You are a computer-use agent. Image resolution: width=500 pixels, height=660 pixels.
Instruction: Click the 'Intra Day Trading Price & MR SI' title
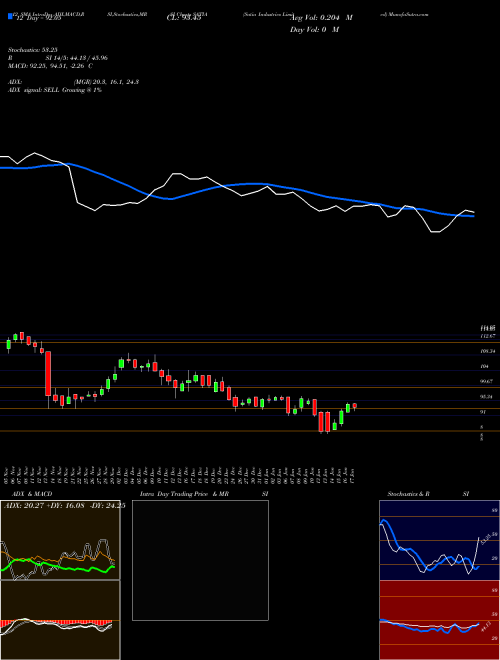click(x=204, y=494)
